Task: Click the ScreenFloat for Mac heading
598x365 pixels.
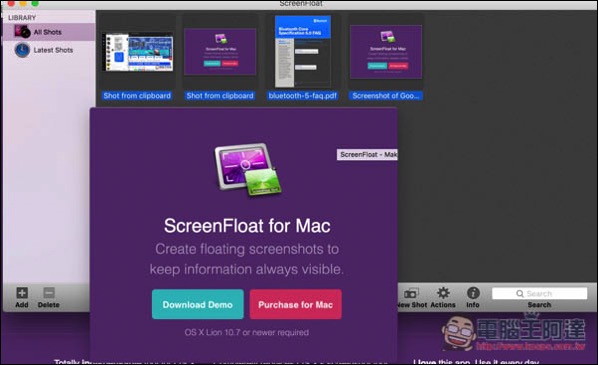Action: click(x=247, y=226)
